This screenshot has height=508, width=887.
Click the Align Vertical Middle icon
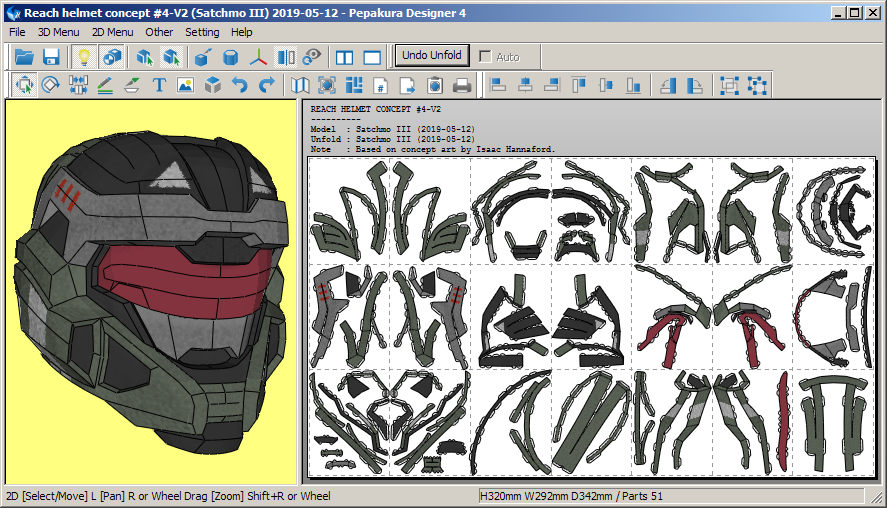point(606,85)
